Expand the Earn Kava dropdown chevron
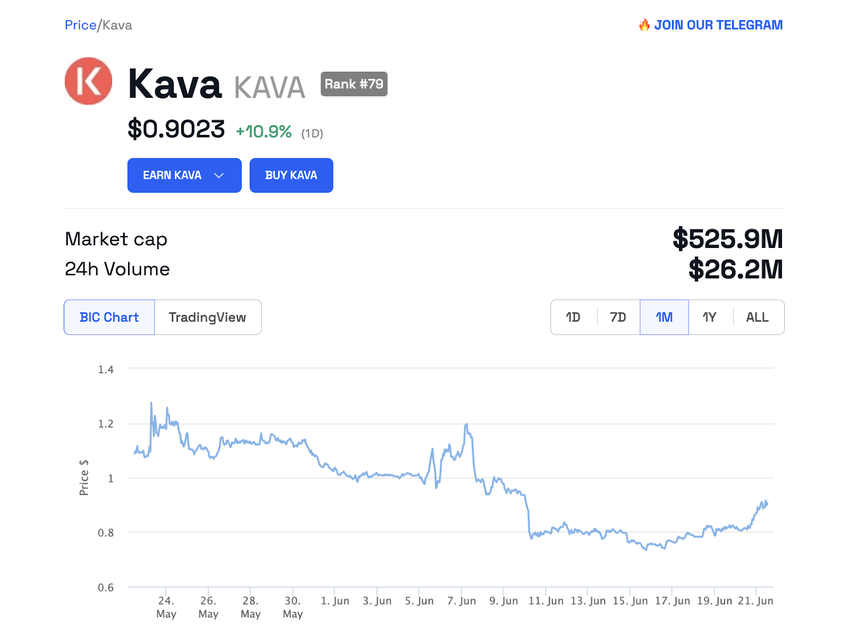Viewport: 850px width, 635px height. click(219, 176)
